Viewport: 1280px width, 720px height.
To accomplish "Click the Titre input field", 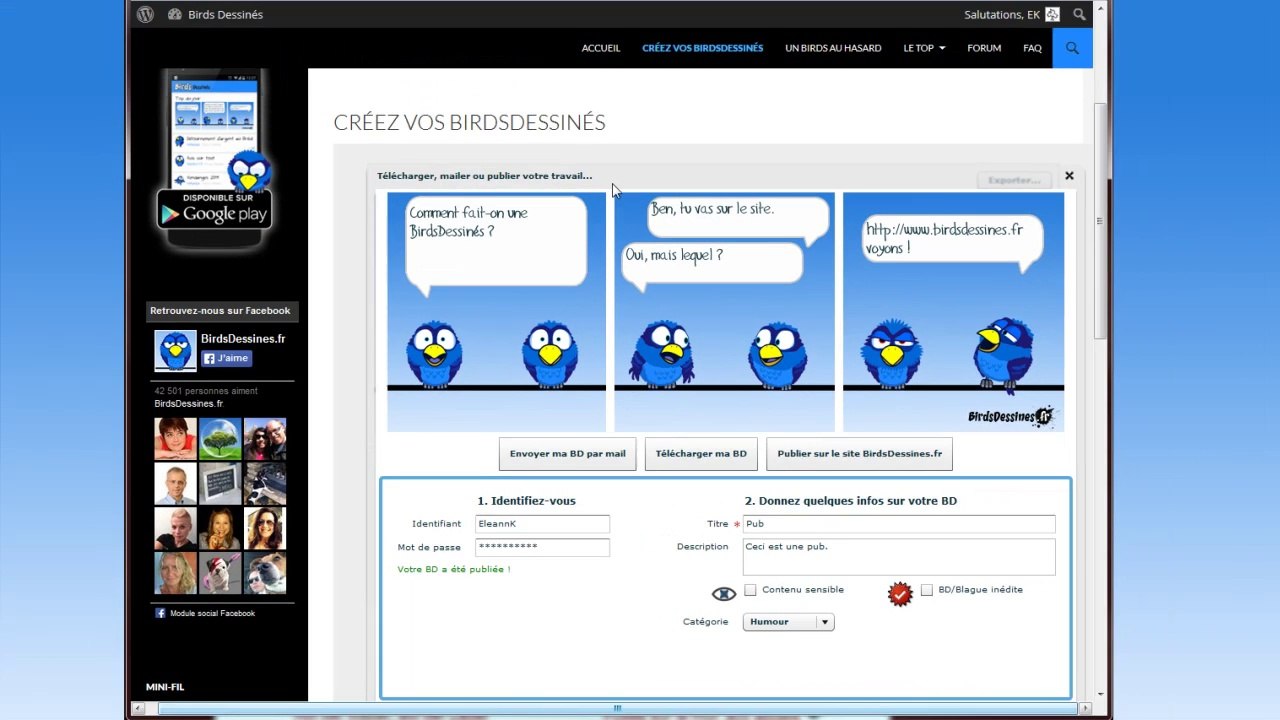I will [x=899, y=524].
